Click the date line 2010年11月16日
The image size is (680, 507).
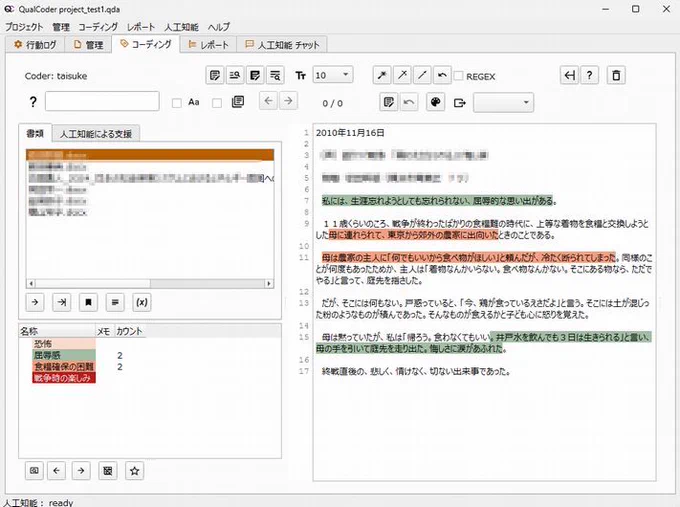coord(350,133)
